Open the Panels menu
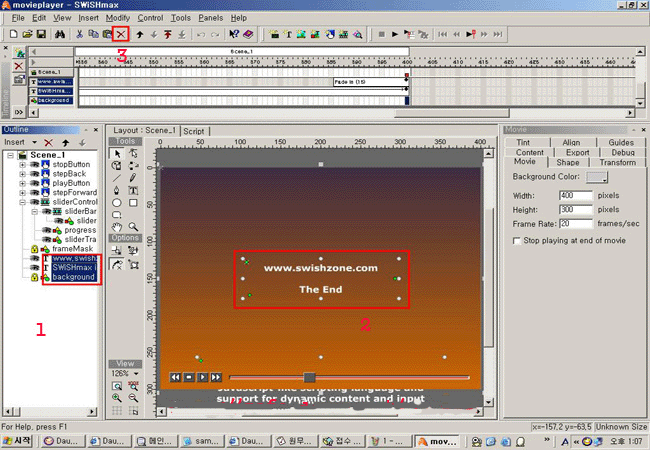 (x=211, y=18)
